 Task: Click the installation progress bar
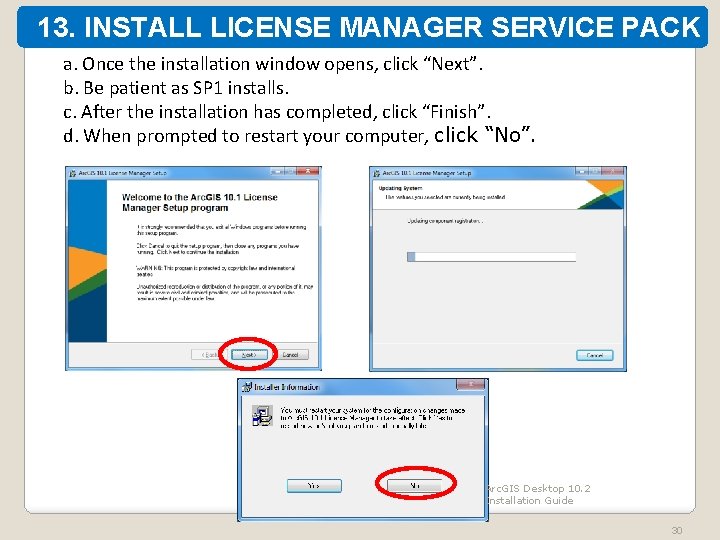point(491,257)
